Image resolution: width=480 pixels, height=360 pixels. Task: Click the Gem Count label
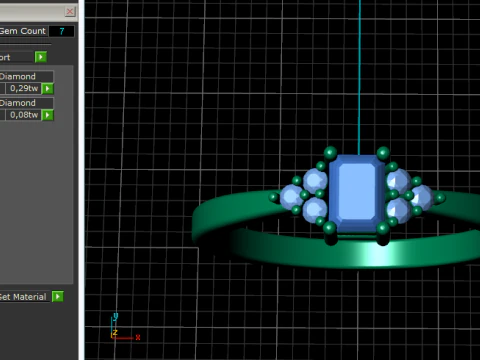pyautogui.click(x=22, y=31)
